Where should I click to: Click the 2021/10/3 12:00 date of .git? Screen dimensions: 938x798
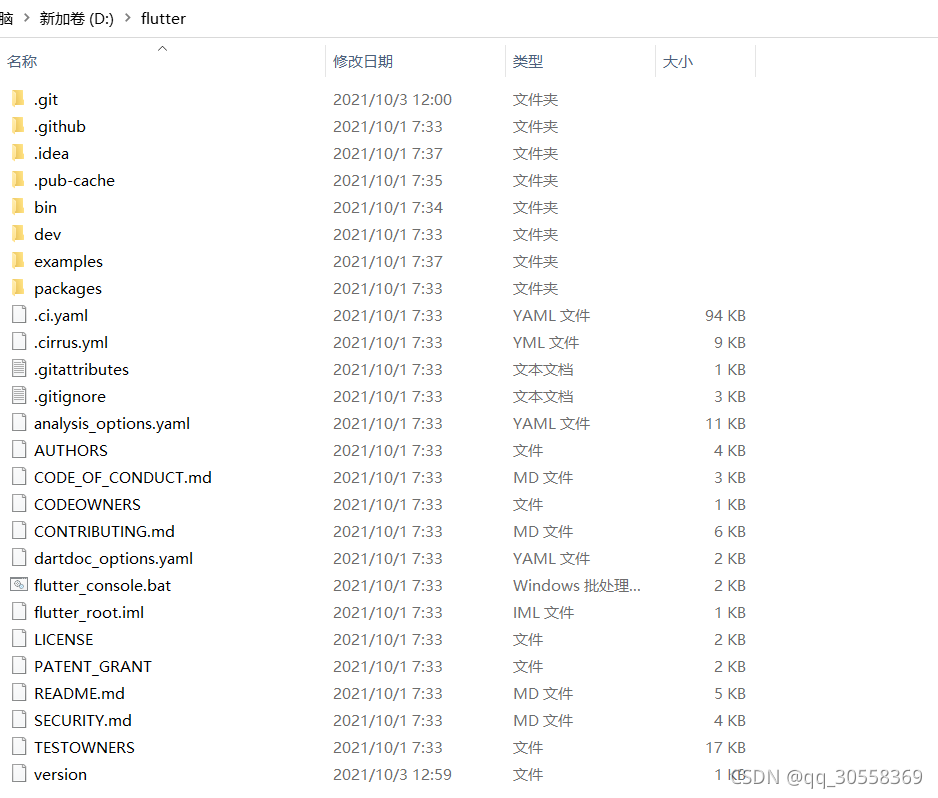click(392, 99)
